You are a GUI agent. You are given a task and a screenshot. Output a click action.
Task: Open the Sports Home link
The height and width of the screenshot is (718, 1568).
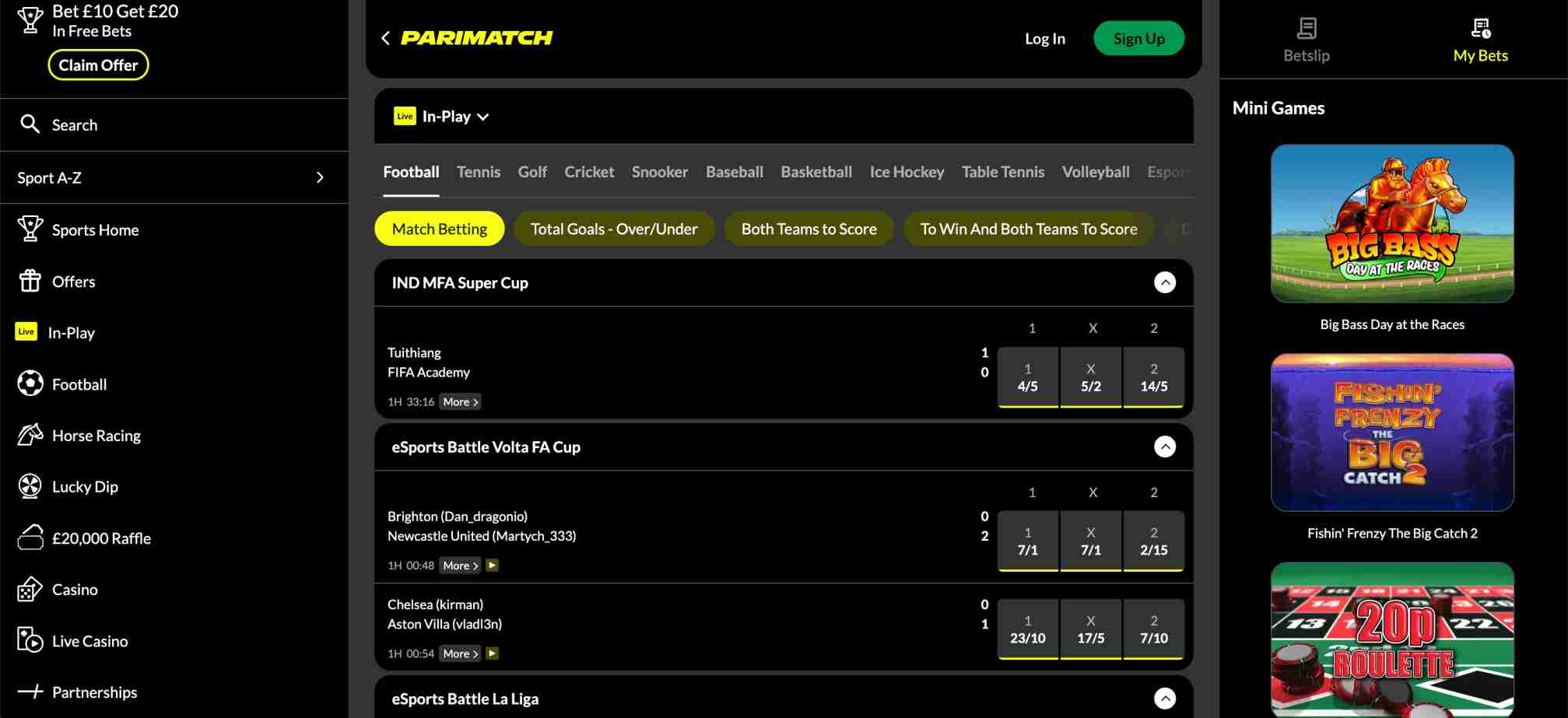pos(95,229)
